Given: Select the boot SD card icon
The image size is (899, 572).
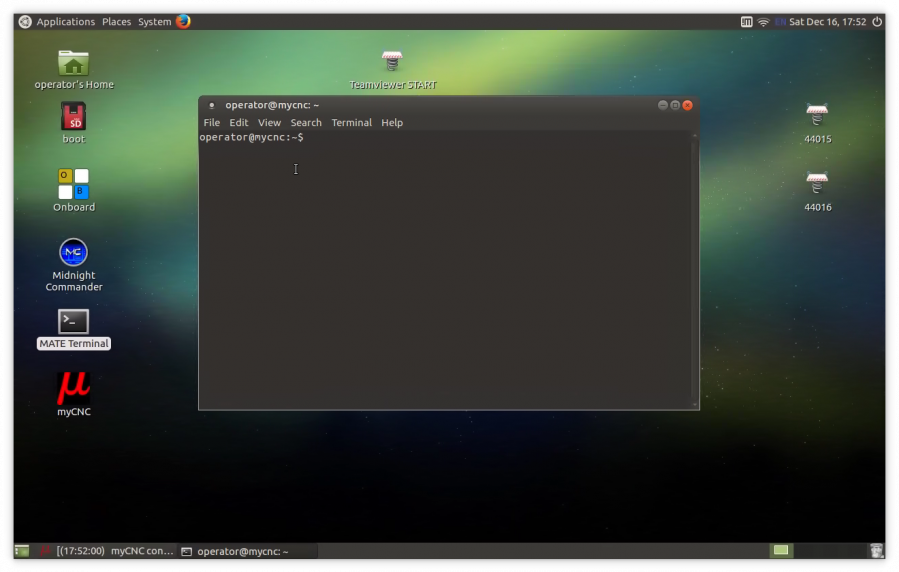Looking at the screenshot, I should pos(73,117).
